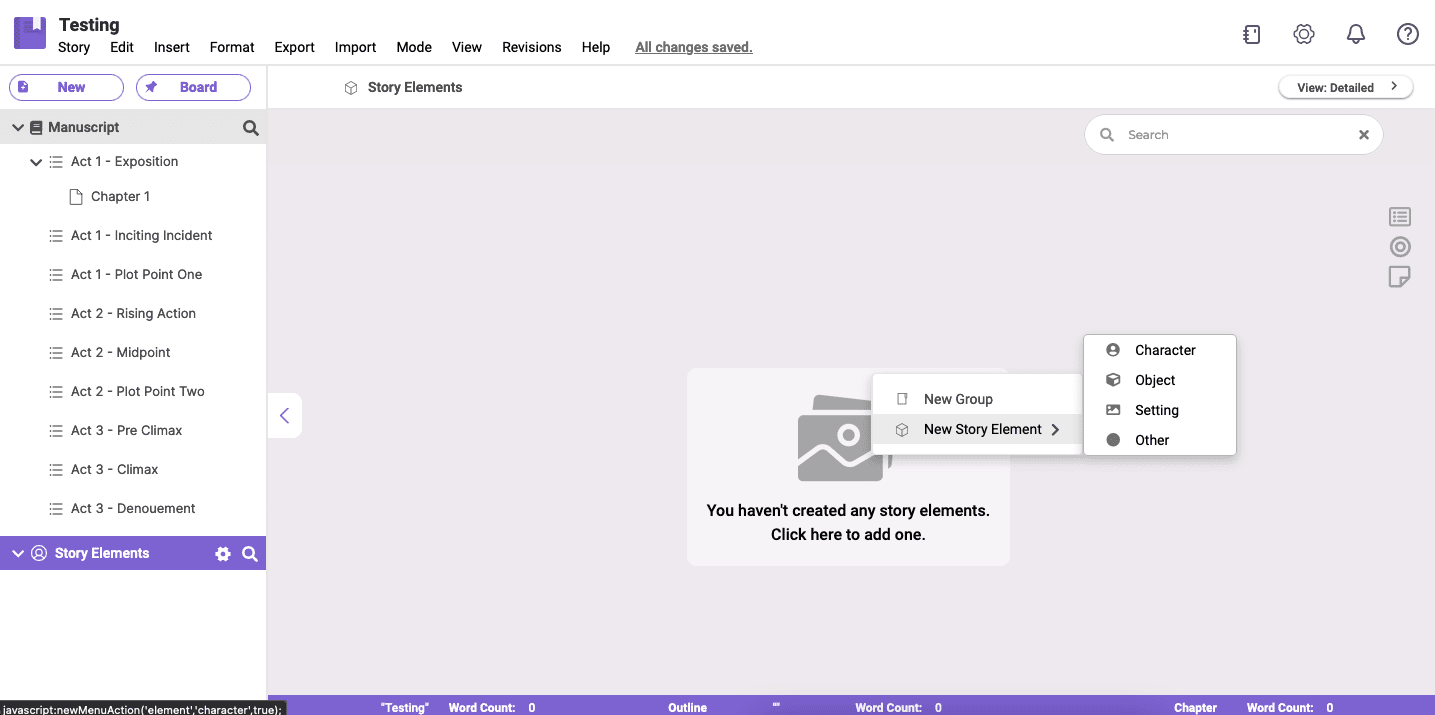Select Object in the submenu
1435x715 pixels.
pos(1160,380)
